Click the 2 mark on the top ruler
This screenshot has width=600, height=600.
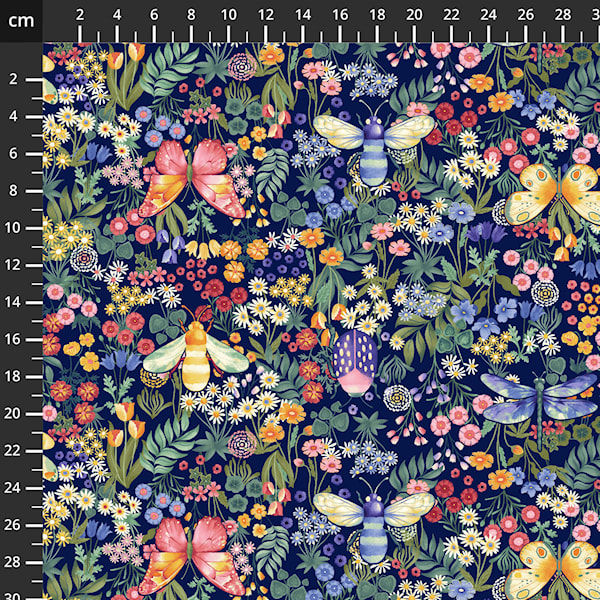(x=80, y=14)
